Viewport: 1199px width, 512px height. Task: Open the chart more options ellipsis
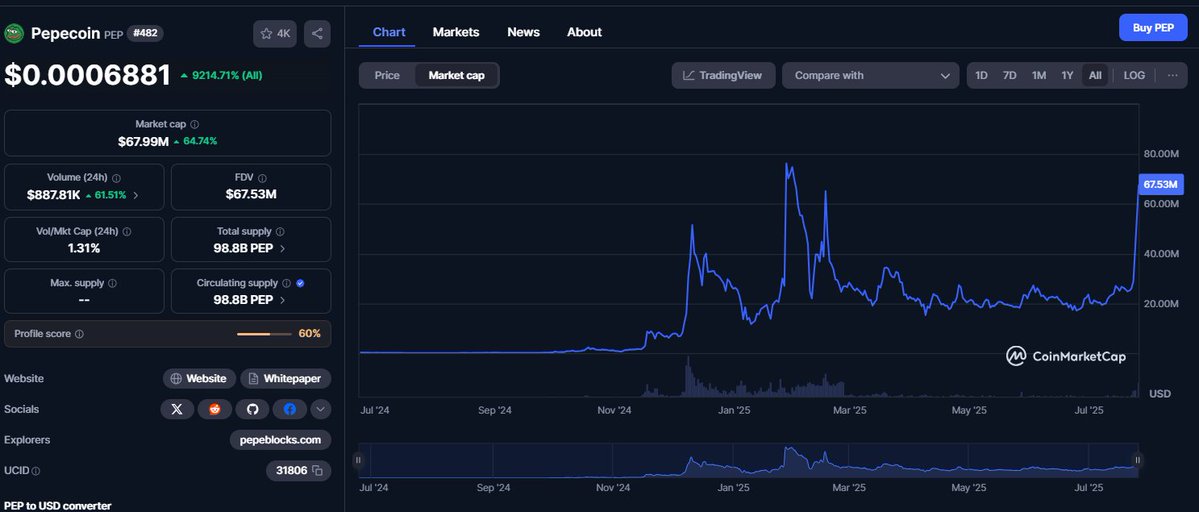[x=1172, y=75]
